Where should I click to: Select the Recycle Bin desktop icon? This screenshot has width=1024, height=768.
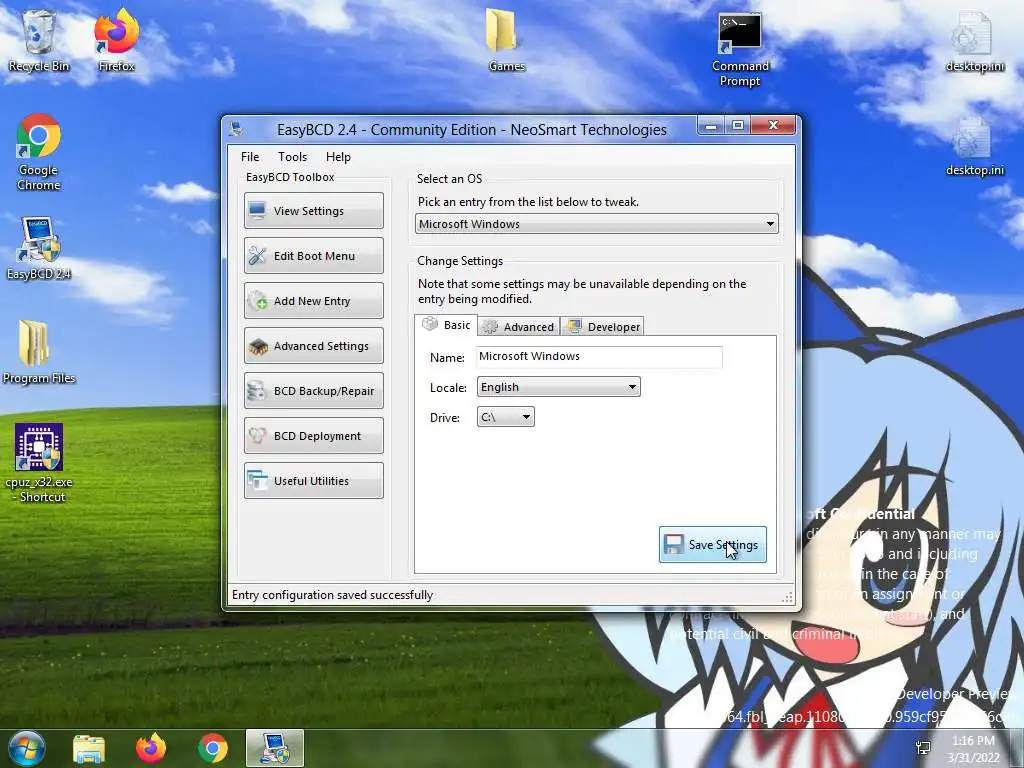39,40
